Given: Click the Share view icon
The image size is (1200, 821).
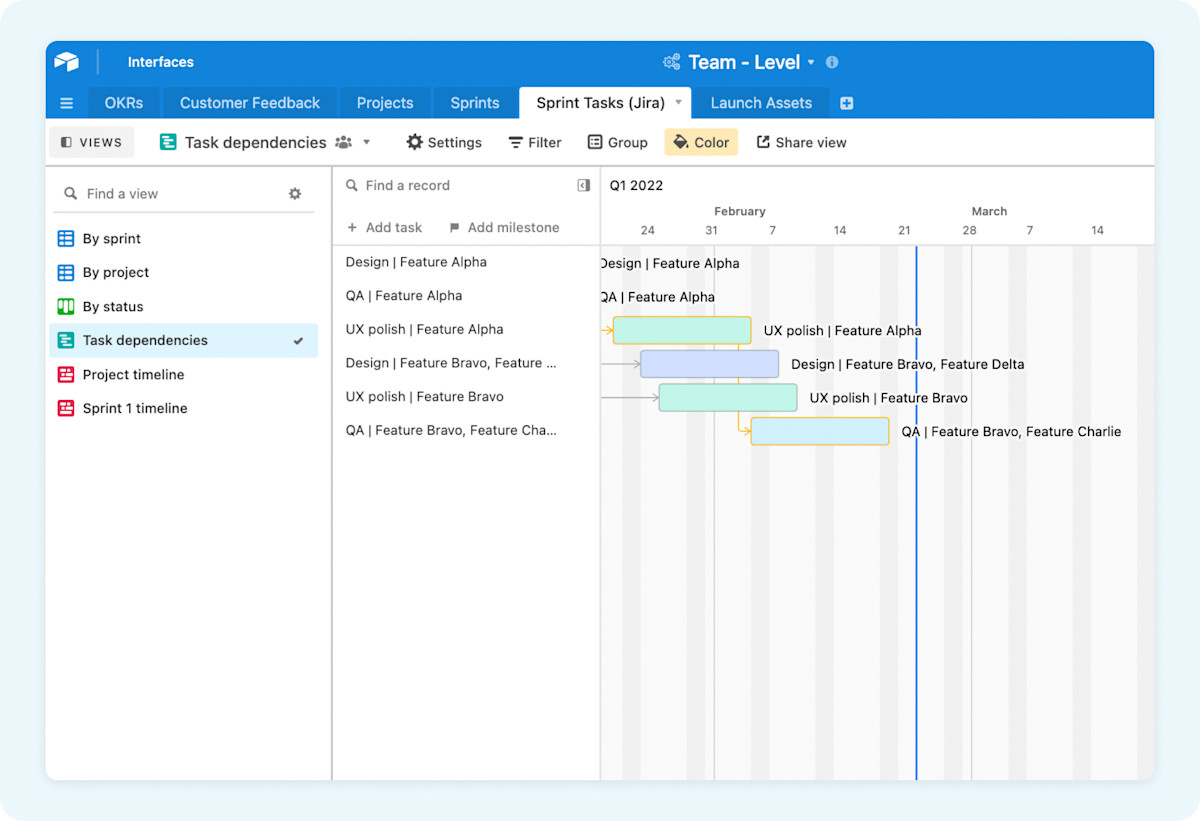Looking at the screenshot, I should click(765, 142).
